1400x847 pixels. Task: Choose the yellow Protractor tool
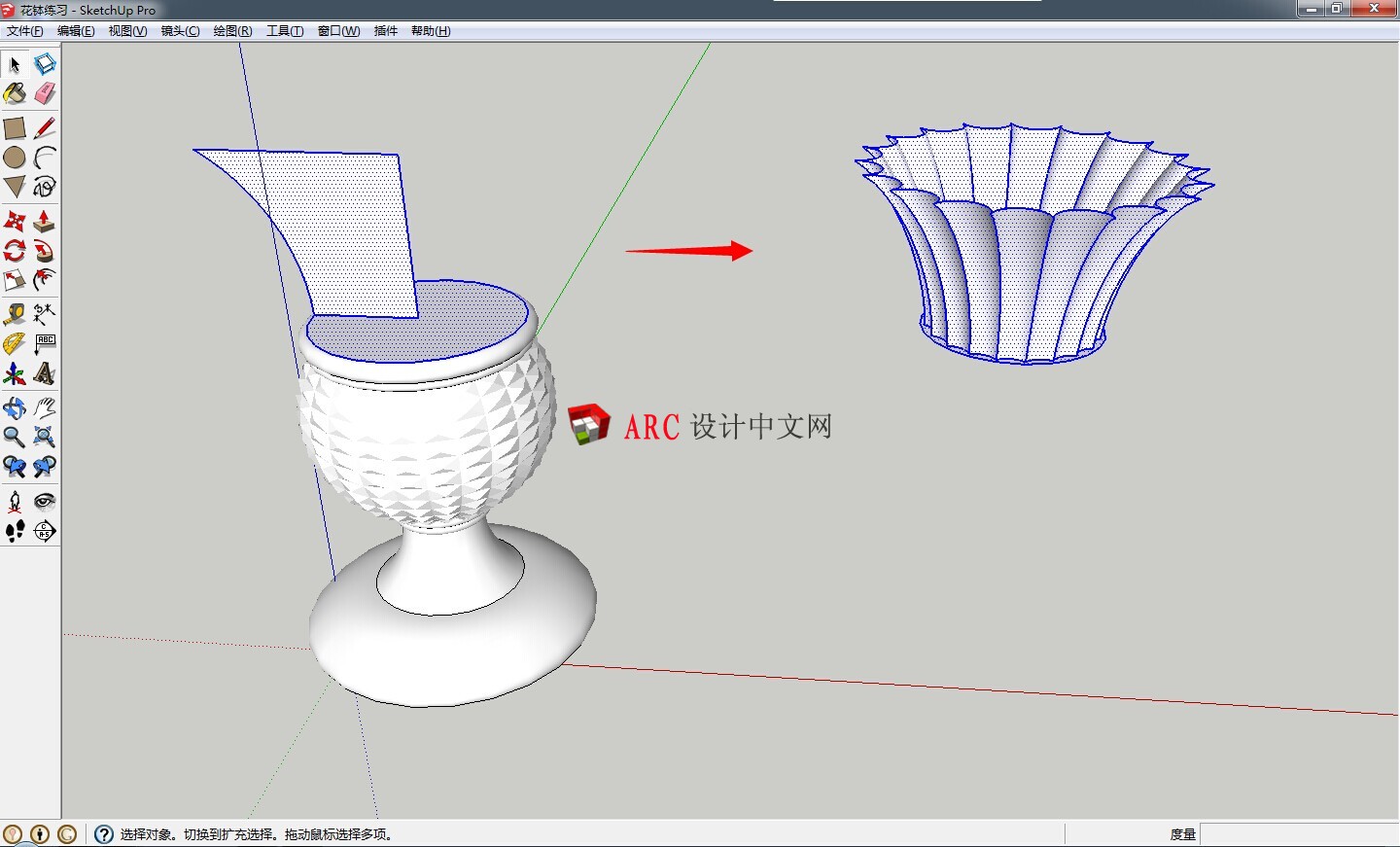coord(15,344)
